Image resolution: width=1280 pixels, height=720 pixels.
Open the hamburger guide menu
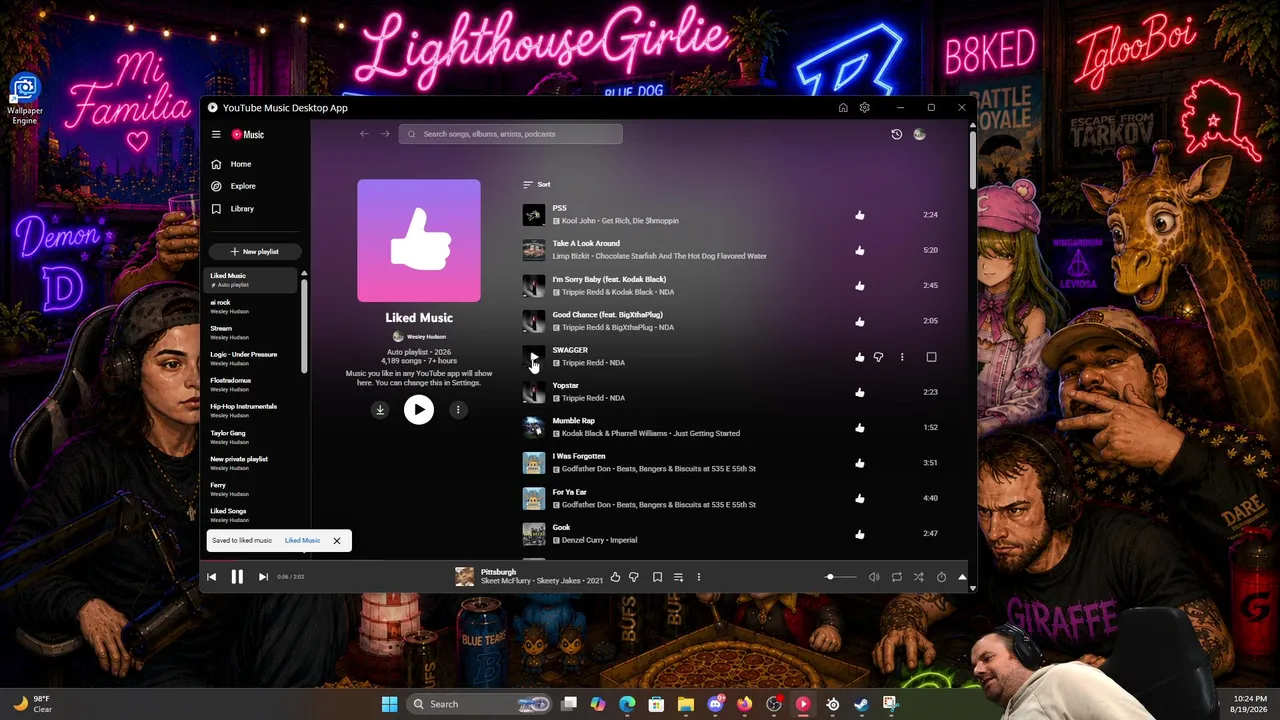tap(216, 134)
